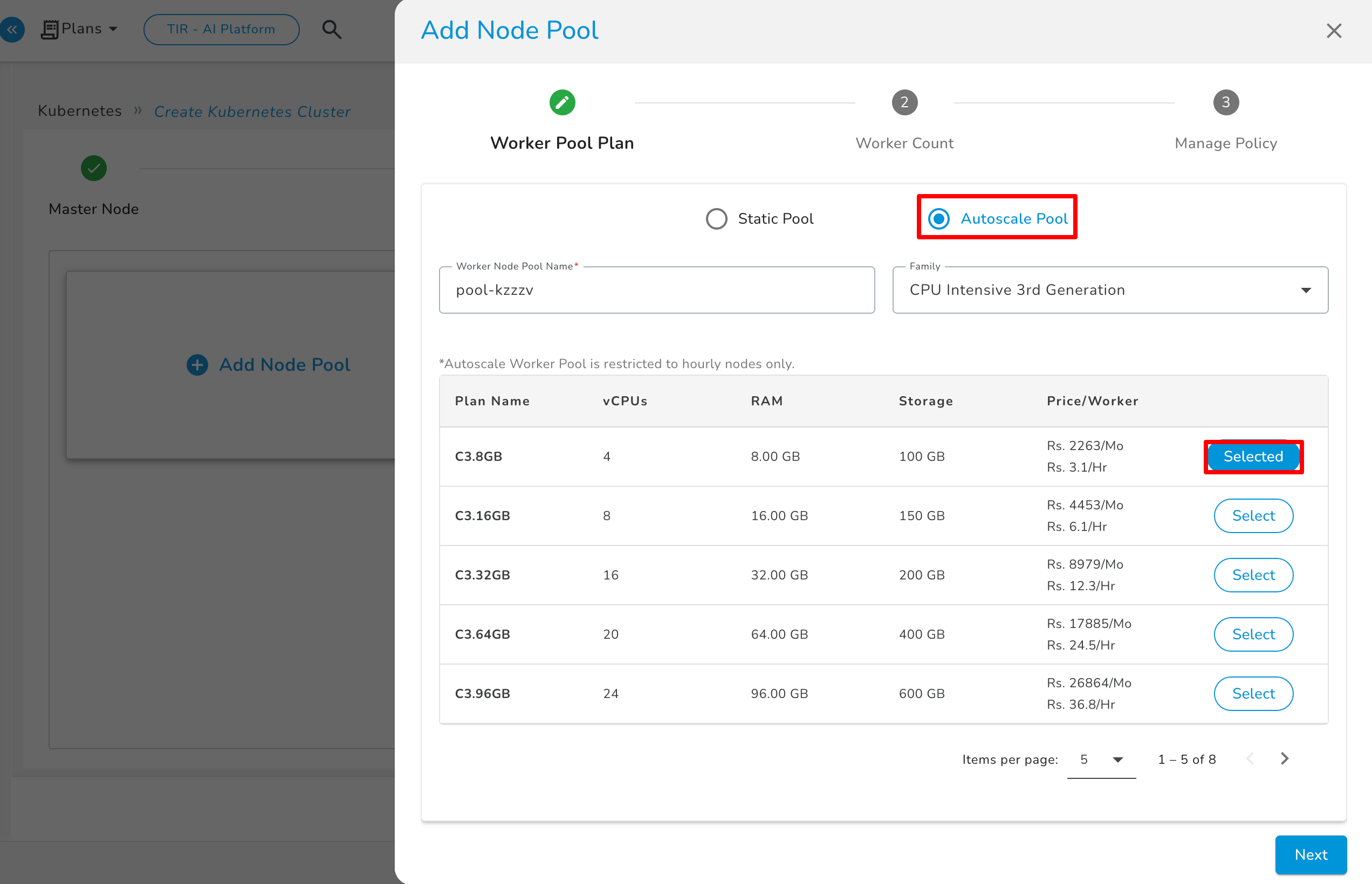Click the search magnifier icon

point(331,29)
